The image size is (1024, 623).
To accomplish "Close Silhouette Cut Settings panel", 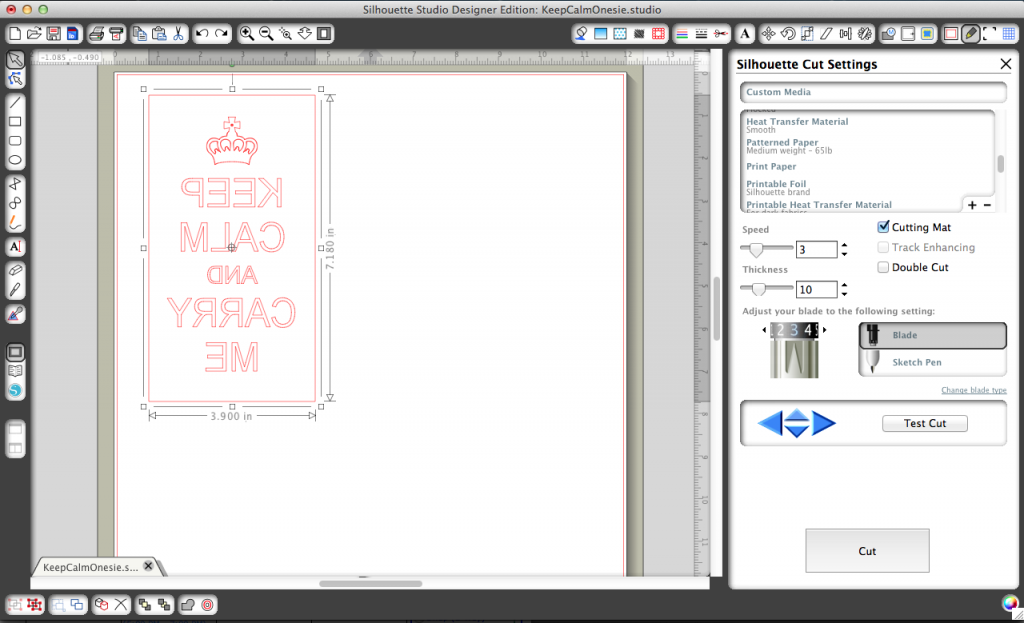I will point(1006,64).
